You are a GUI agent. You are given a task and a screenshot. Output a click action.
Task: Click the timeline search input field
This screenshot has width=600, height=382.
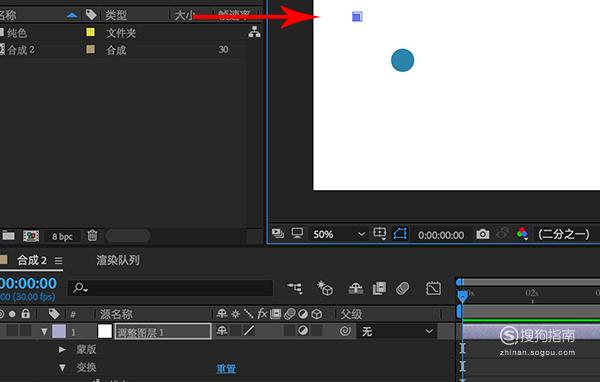pyautogui.click(x=170, y=288)
